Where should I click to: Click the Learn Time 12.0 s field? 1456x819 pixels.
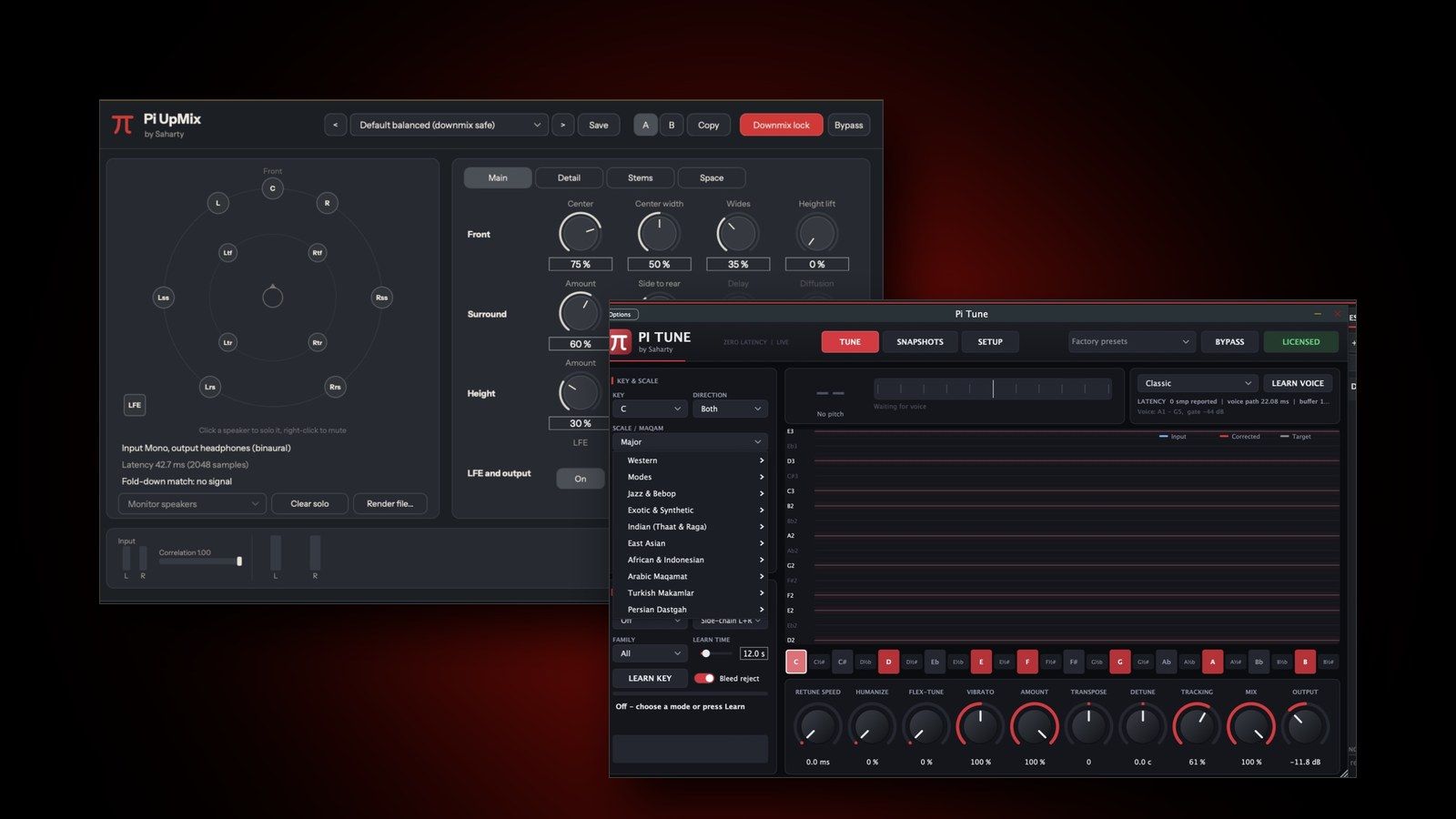[753, 653]
